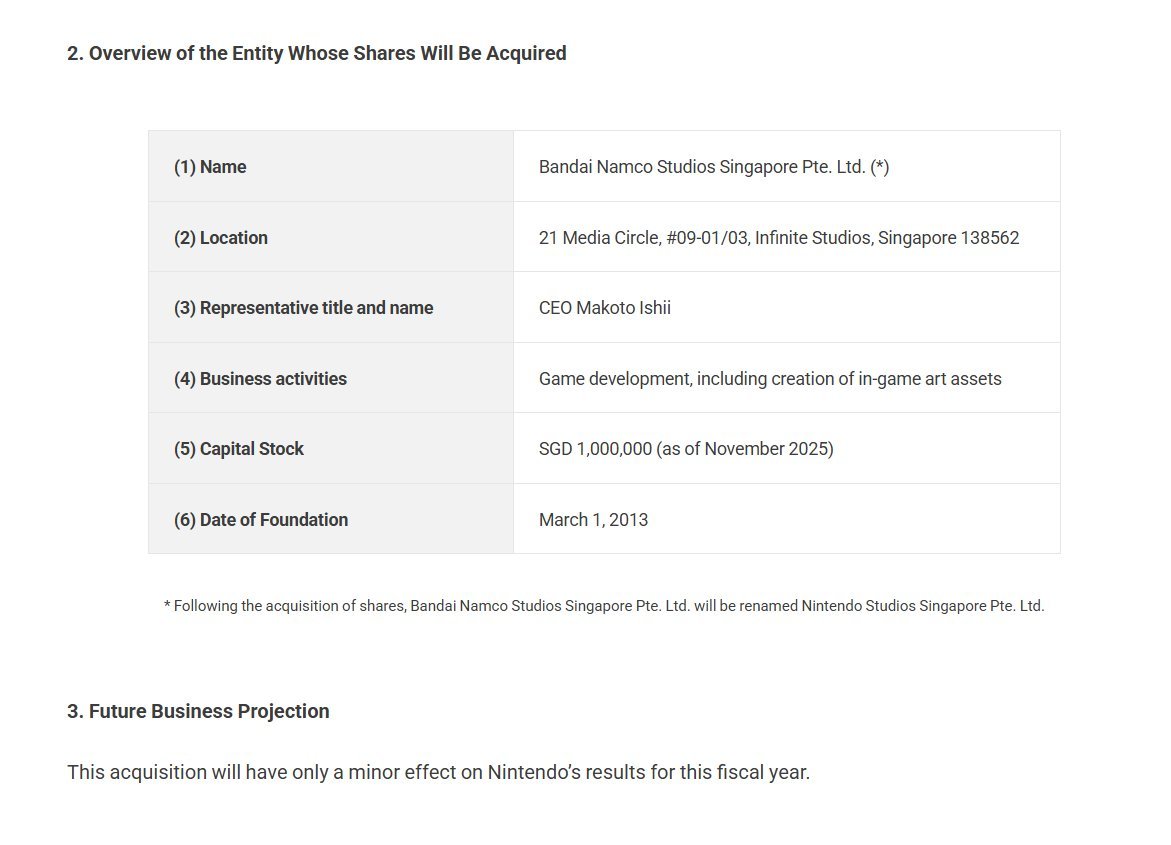The height and width of the screenshot is (845, 1171).
Task: Click the postal code 138562 text
Action: coord(990,238)
